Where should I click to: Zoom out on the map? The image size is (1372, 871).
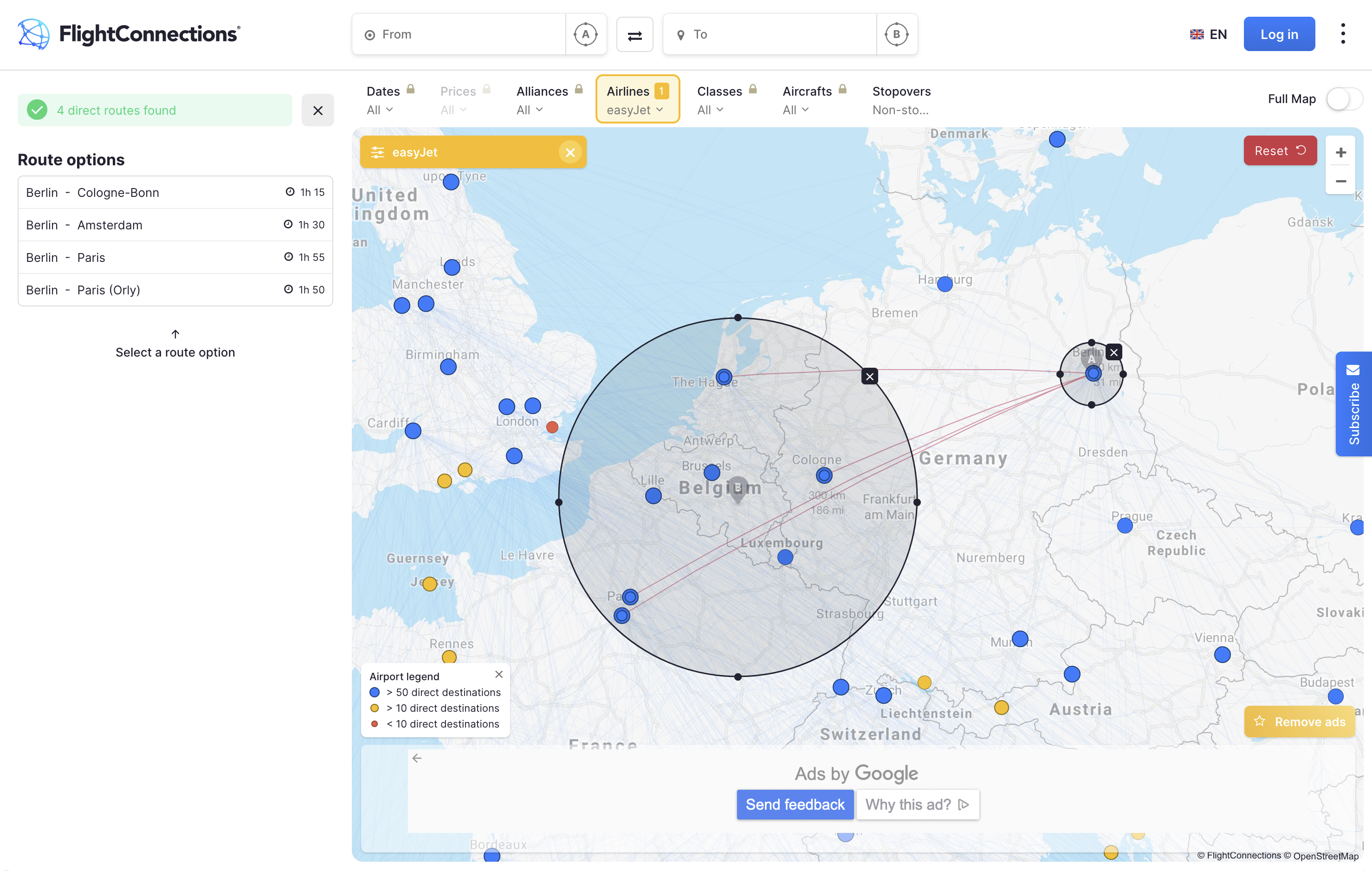[x=1340, y=181]
